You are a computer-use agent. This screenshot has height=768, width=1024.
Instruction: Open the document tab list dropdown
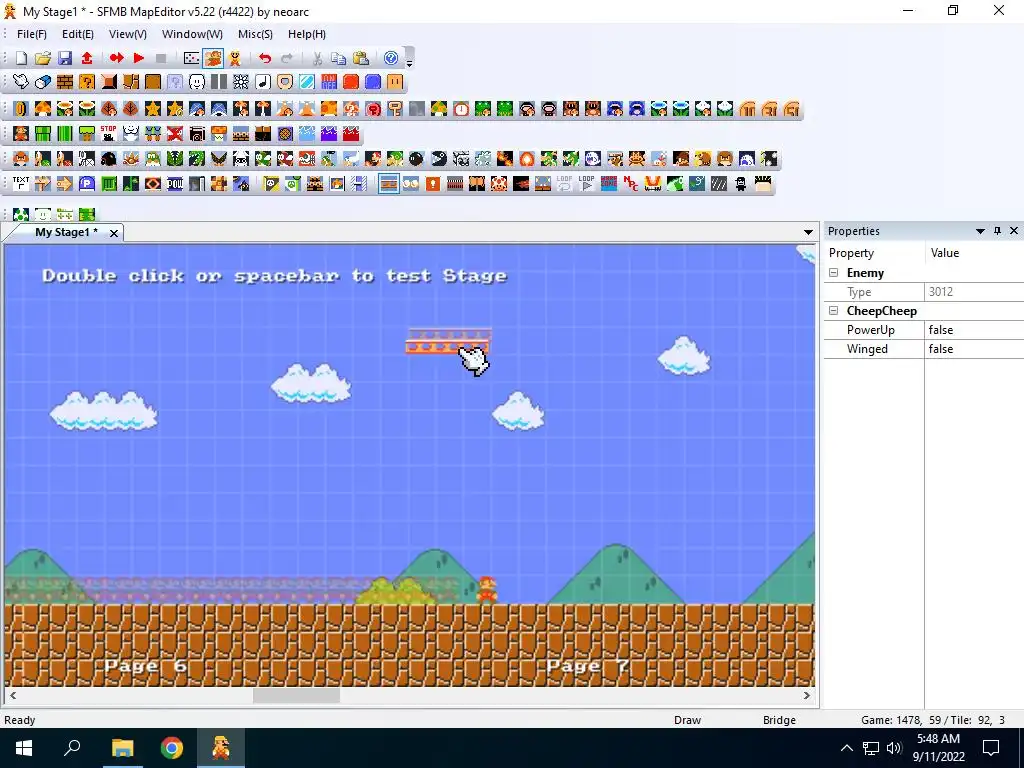(808, 232)
